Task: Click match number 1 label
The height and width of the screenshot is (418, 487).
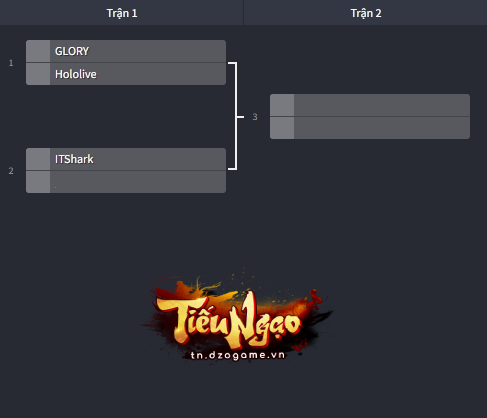Action: click(x=11, y=63)
